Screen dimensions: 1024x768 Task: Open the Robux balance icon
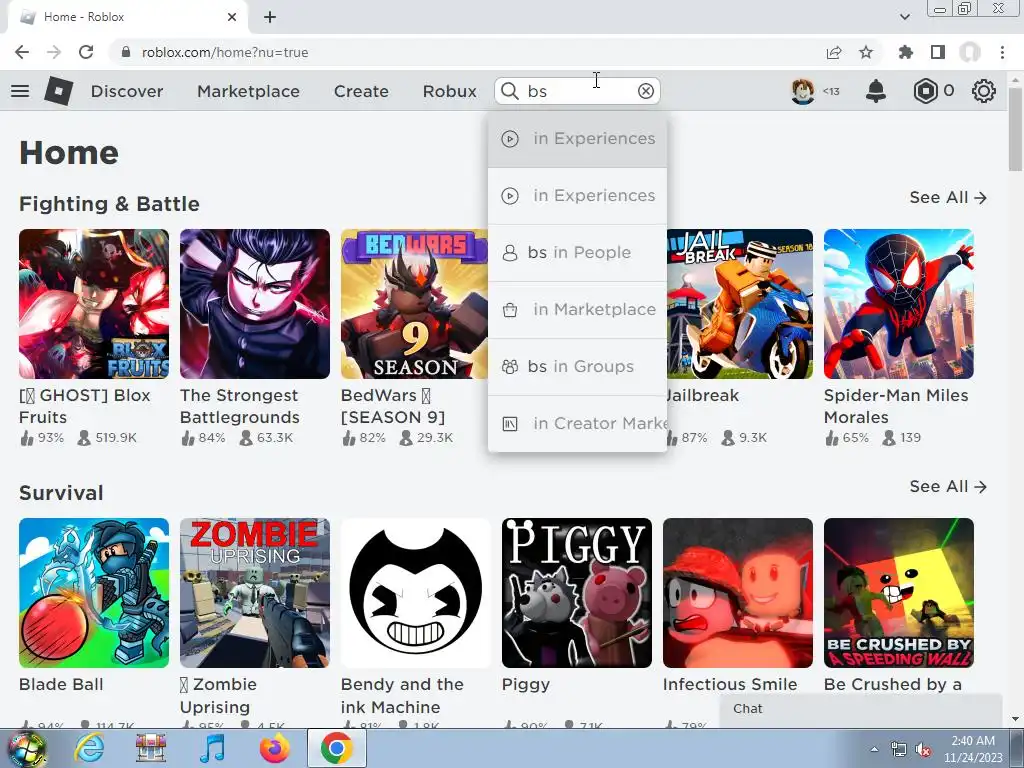pos(925,91)
